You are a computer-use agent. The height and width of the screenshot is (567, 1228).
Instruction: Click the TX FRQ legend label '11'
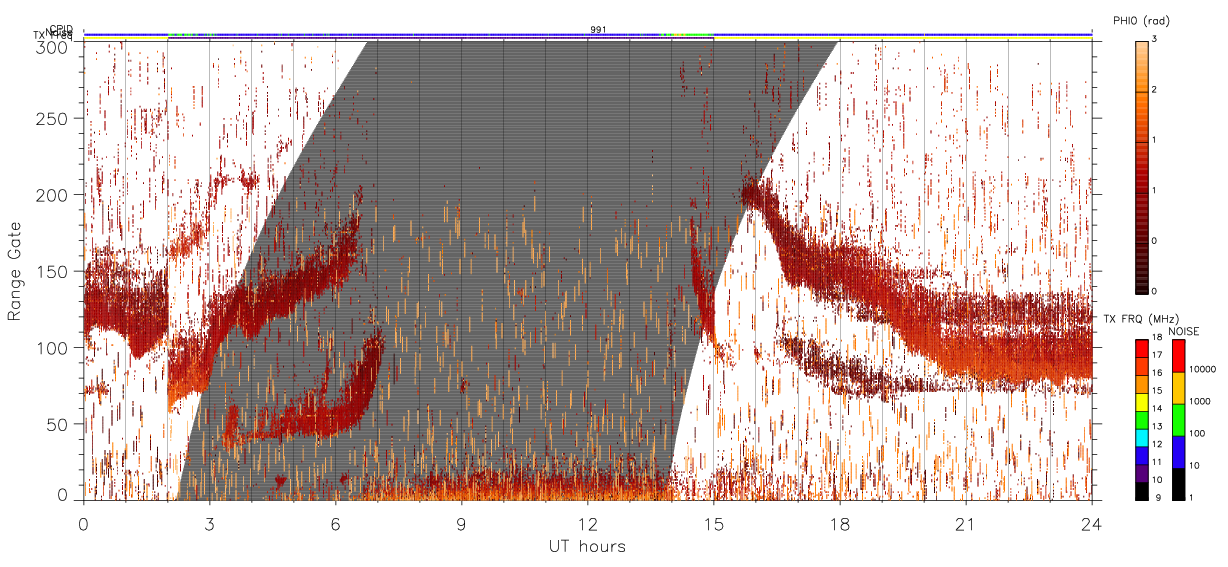tap(1157, 462)
